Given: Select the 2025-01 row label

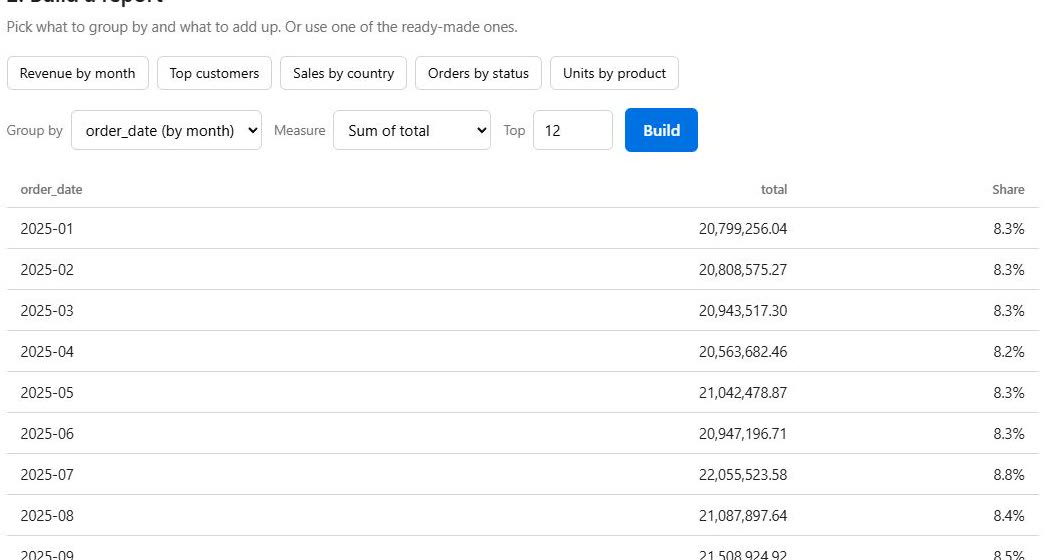Looking at the screenshot, I should 47,229.
